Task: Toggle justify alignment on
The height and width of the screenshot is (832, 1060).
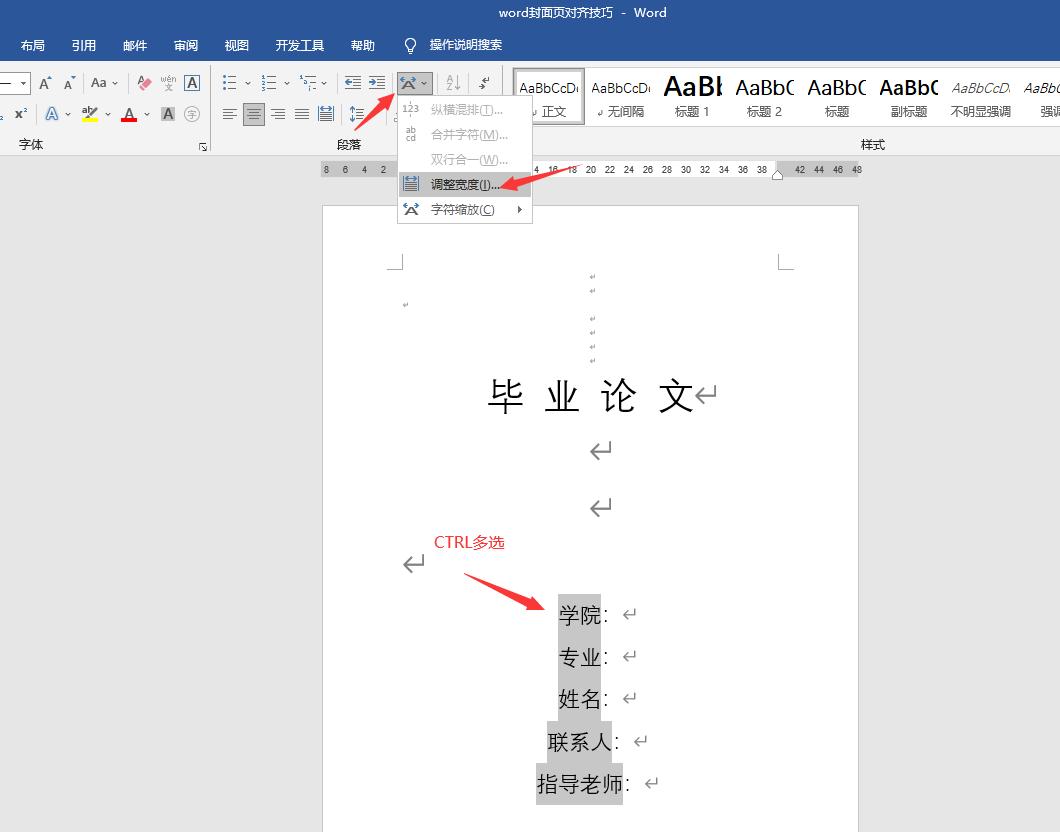Action: pyautogui.click(x=301, y=111)
